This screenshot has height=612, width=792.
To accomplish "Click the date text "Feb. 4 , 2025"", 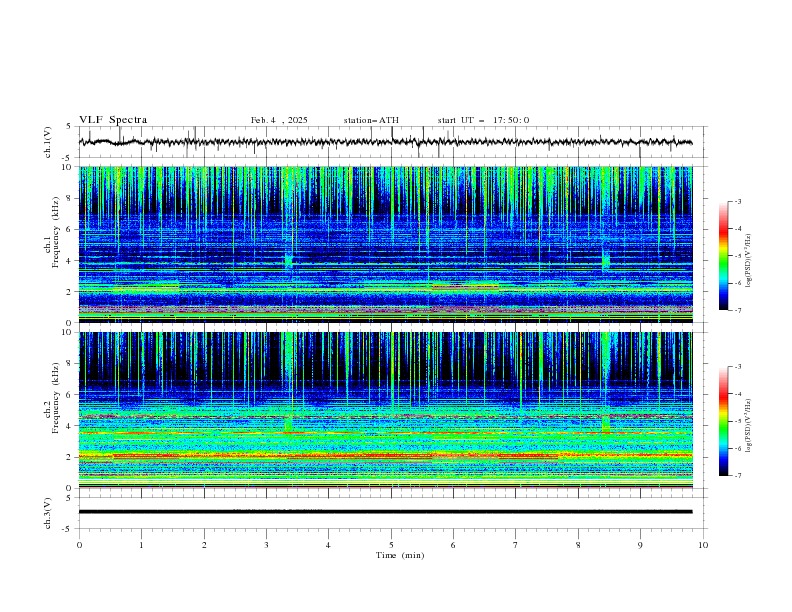I will point(279,120).
